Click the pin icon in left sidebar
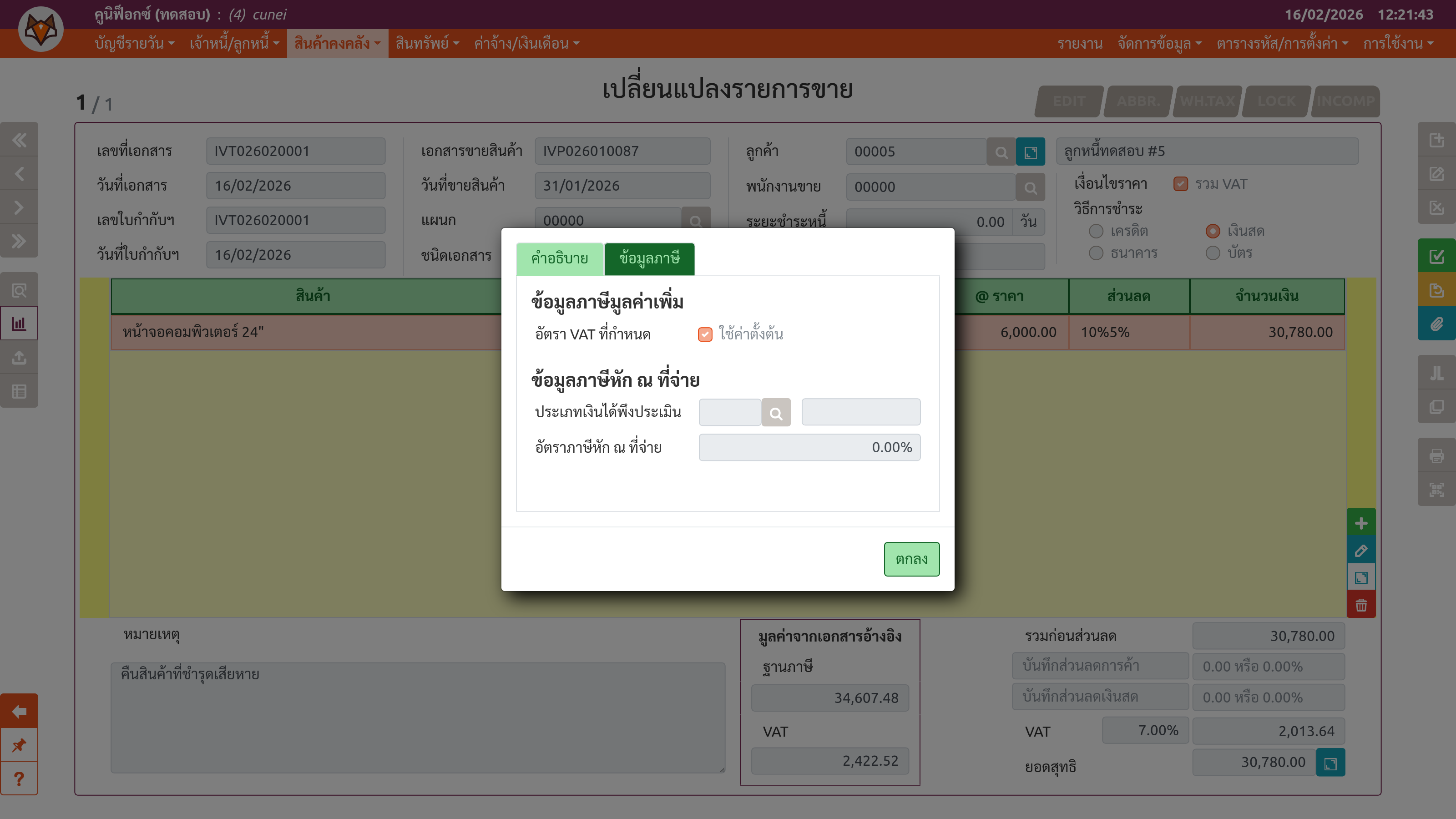Screen dimensions: 1456x819 tap(19, 745)
